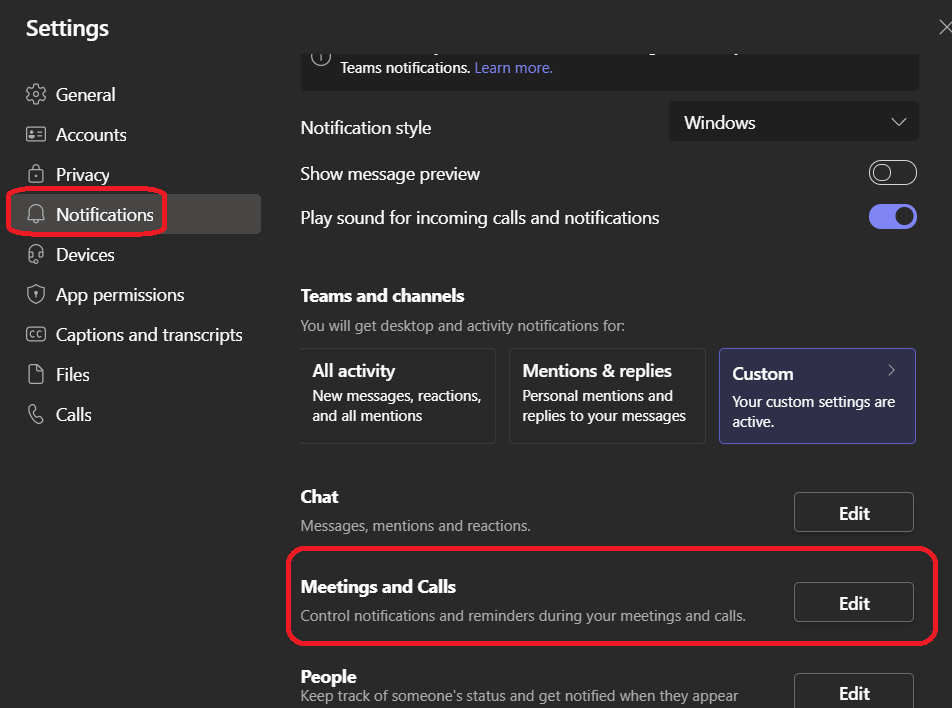952x708 pixels.
Task: Open the Notification style dropdown
Action: [793, 123]
